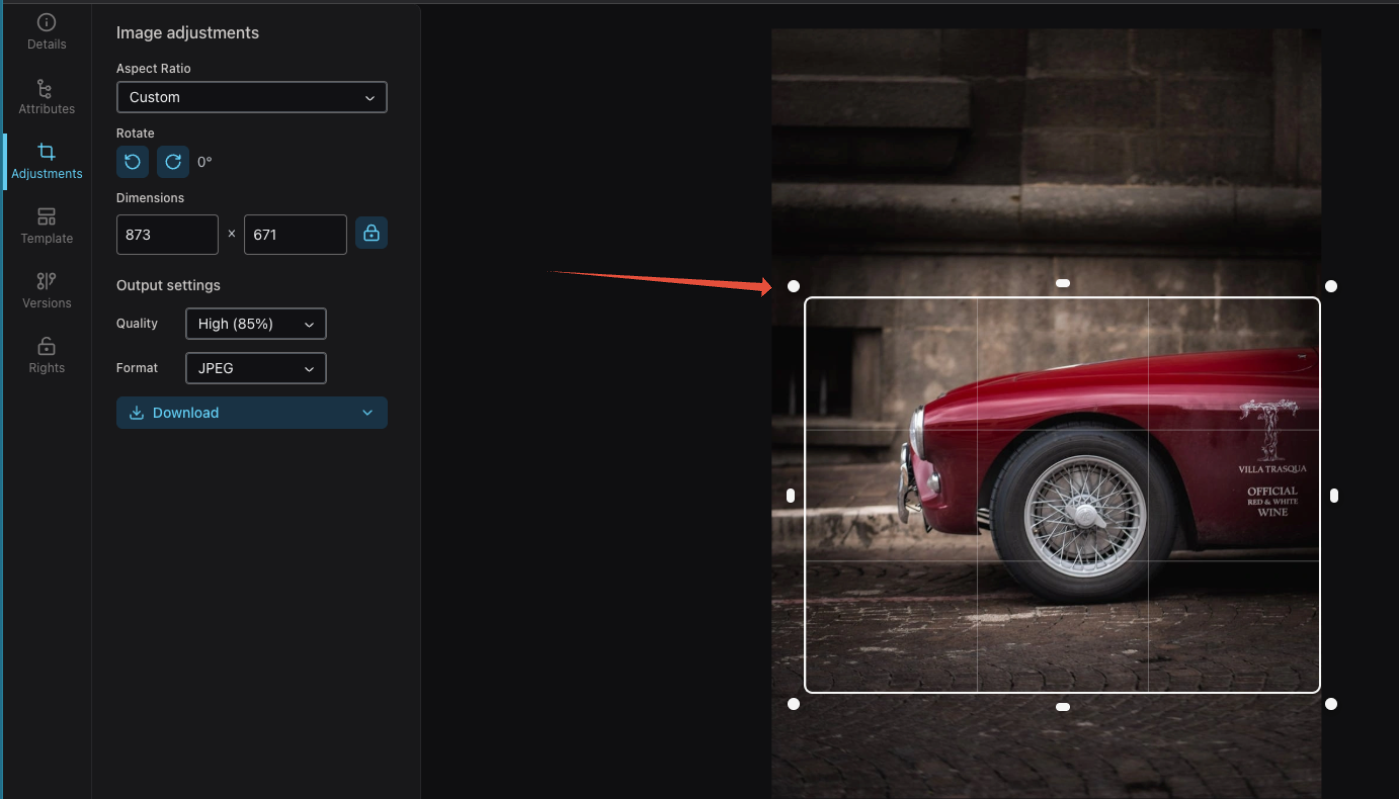Toggle the dimensions aspect lock
Viewport: 1399px width, 799px height.
click(372, 233)
